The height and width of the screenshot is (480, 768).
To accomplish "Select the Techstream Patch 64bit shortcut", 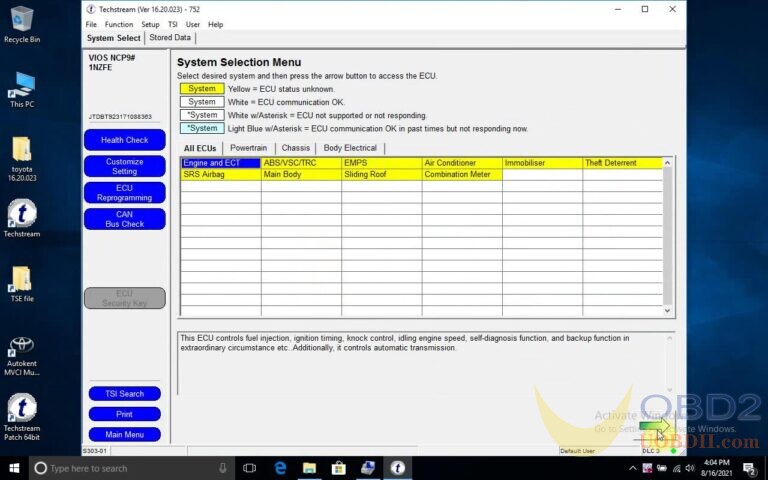I will pyautogui.click(x=22, y=417).
